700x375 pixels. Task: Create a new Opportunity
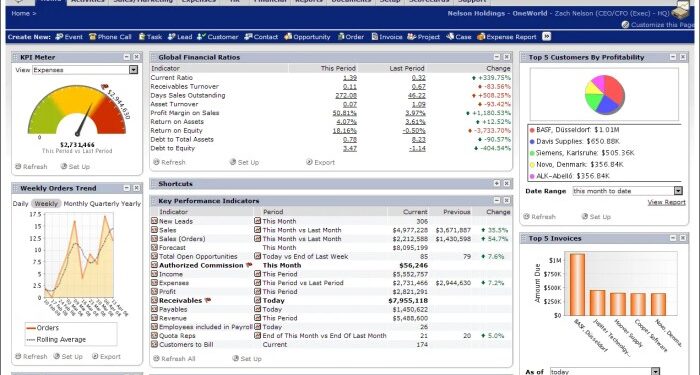click(308, 37)
